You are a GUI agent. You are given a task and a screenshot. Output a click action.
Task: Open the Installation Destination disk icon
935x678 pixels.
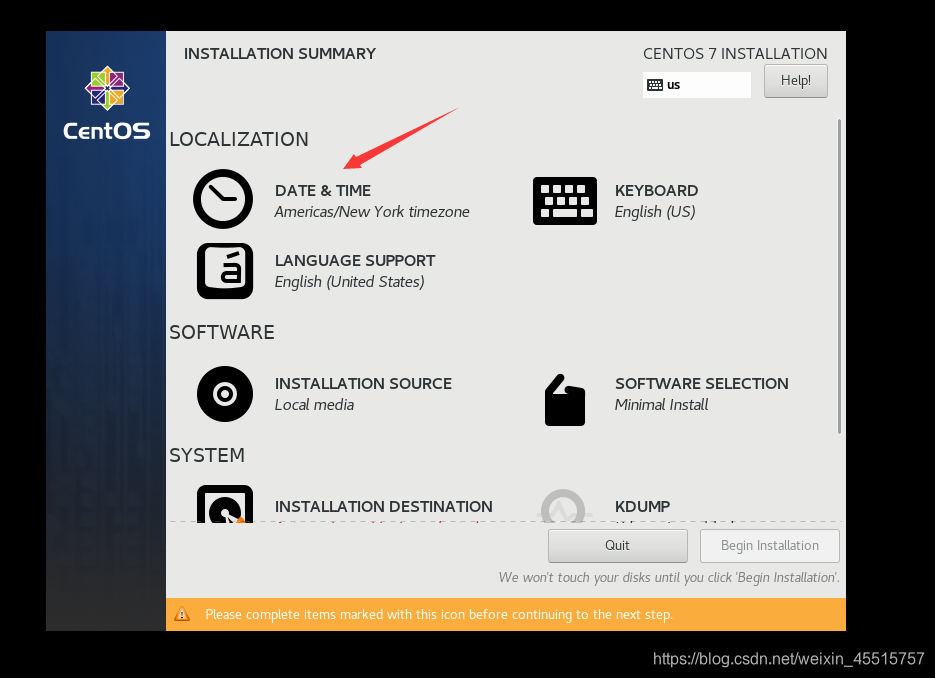(225, 504)
